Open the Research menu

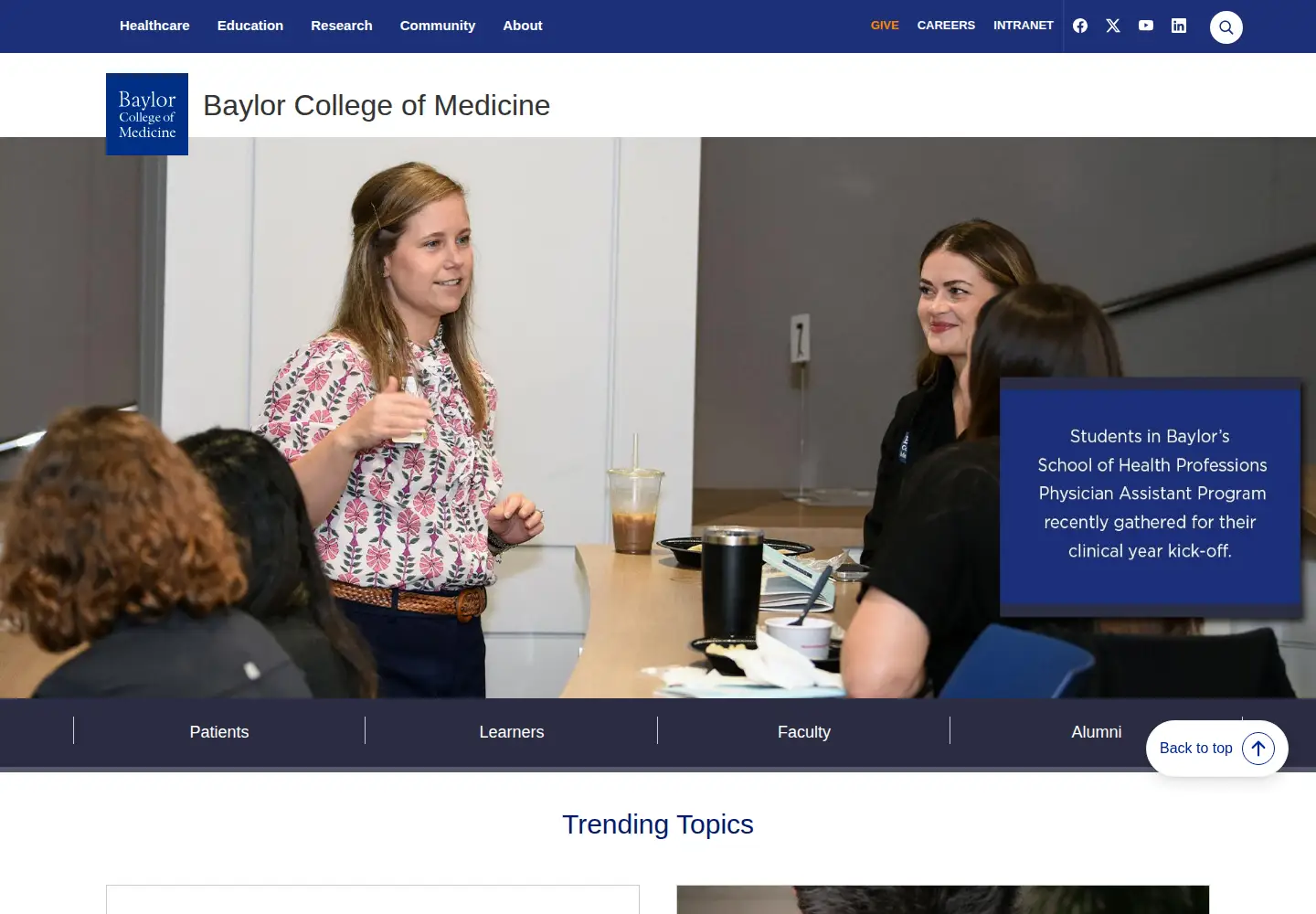(342, 26)
